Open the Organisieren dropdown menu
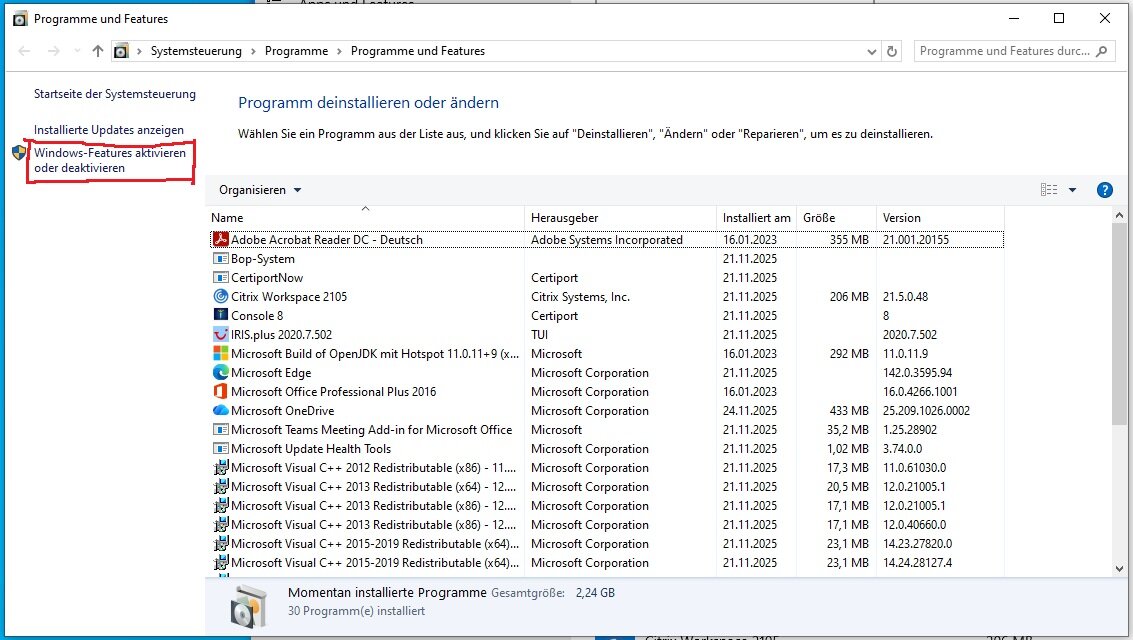 coord(260,190)
